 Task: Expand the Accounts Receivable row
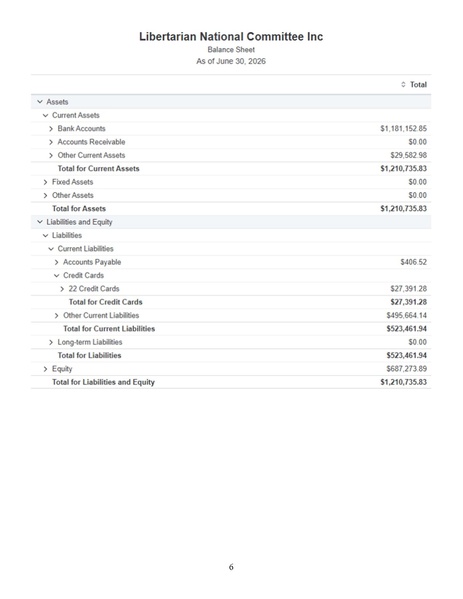[51, 142]
